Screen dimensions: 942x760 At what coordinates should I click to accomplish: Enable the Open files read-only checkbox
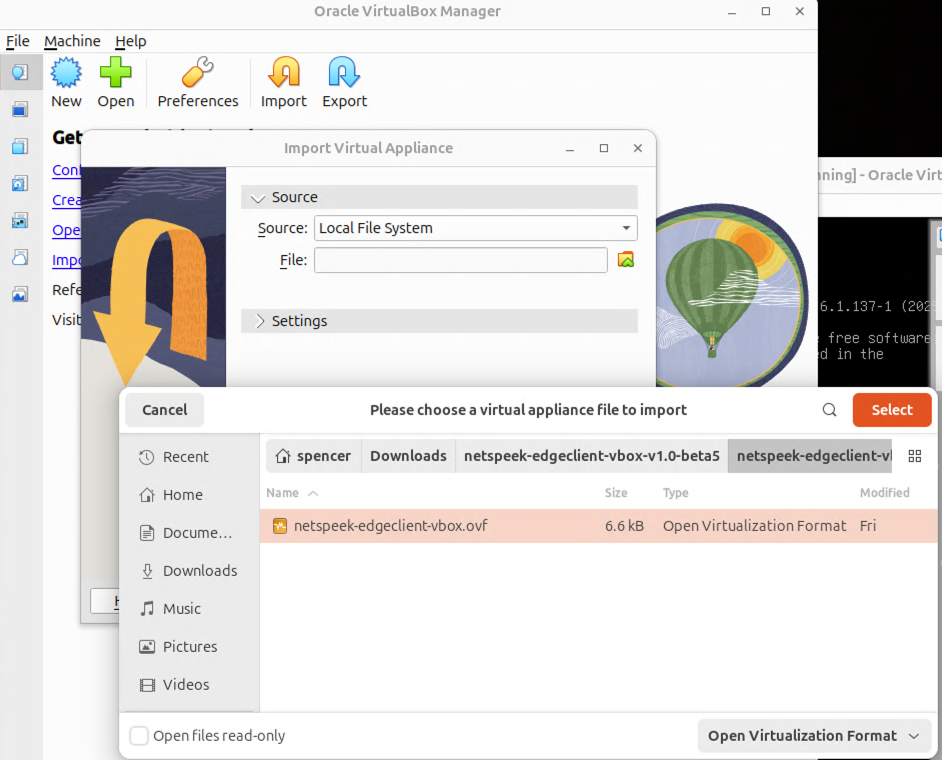click(140, 736)
